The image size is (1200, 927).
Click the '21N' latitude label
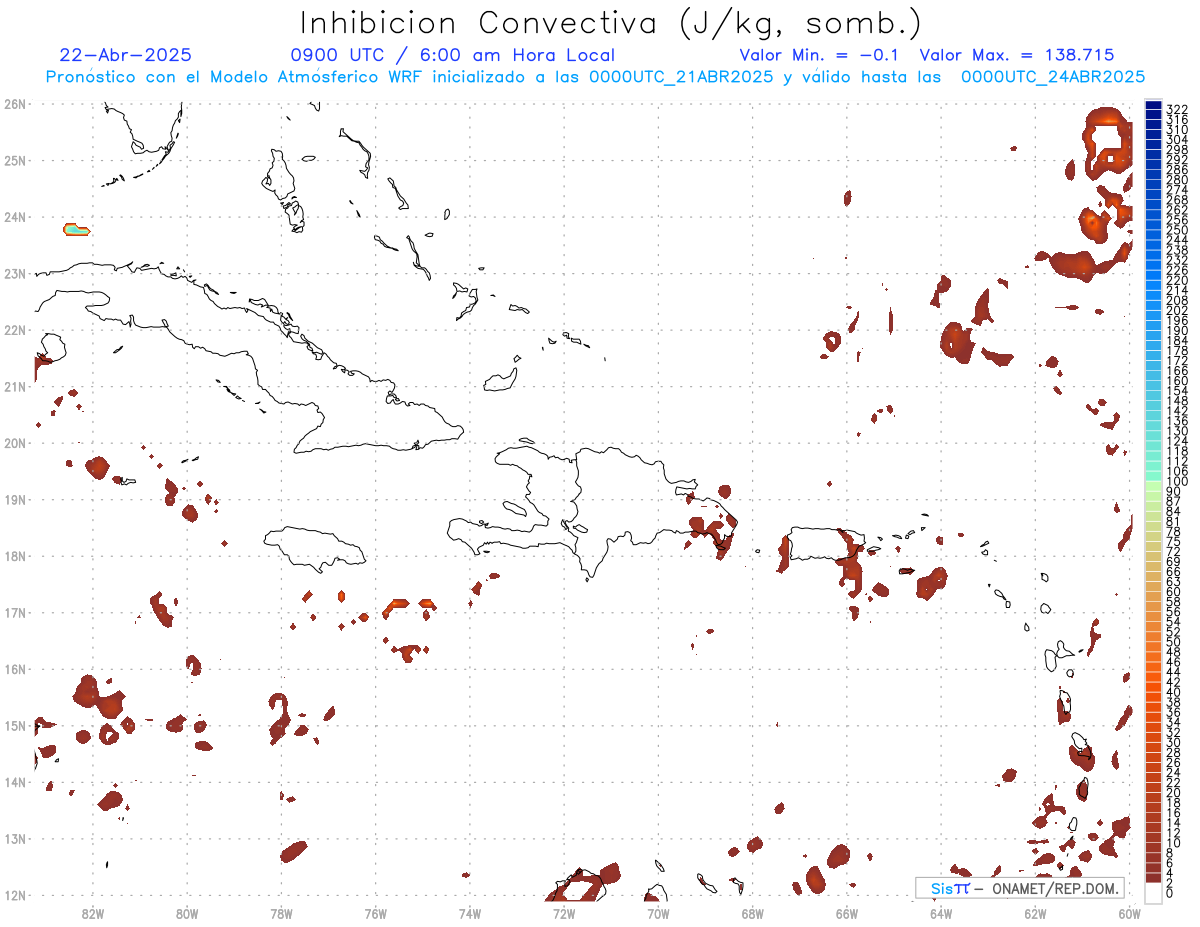(x=15, y=386)
